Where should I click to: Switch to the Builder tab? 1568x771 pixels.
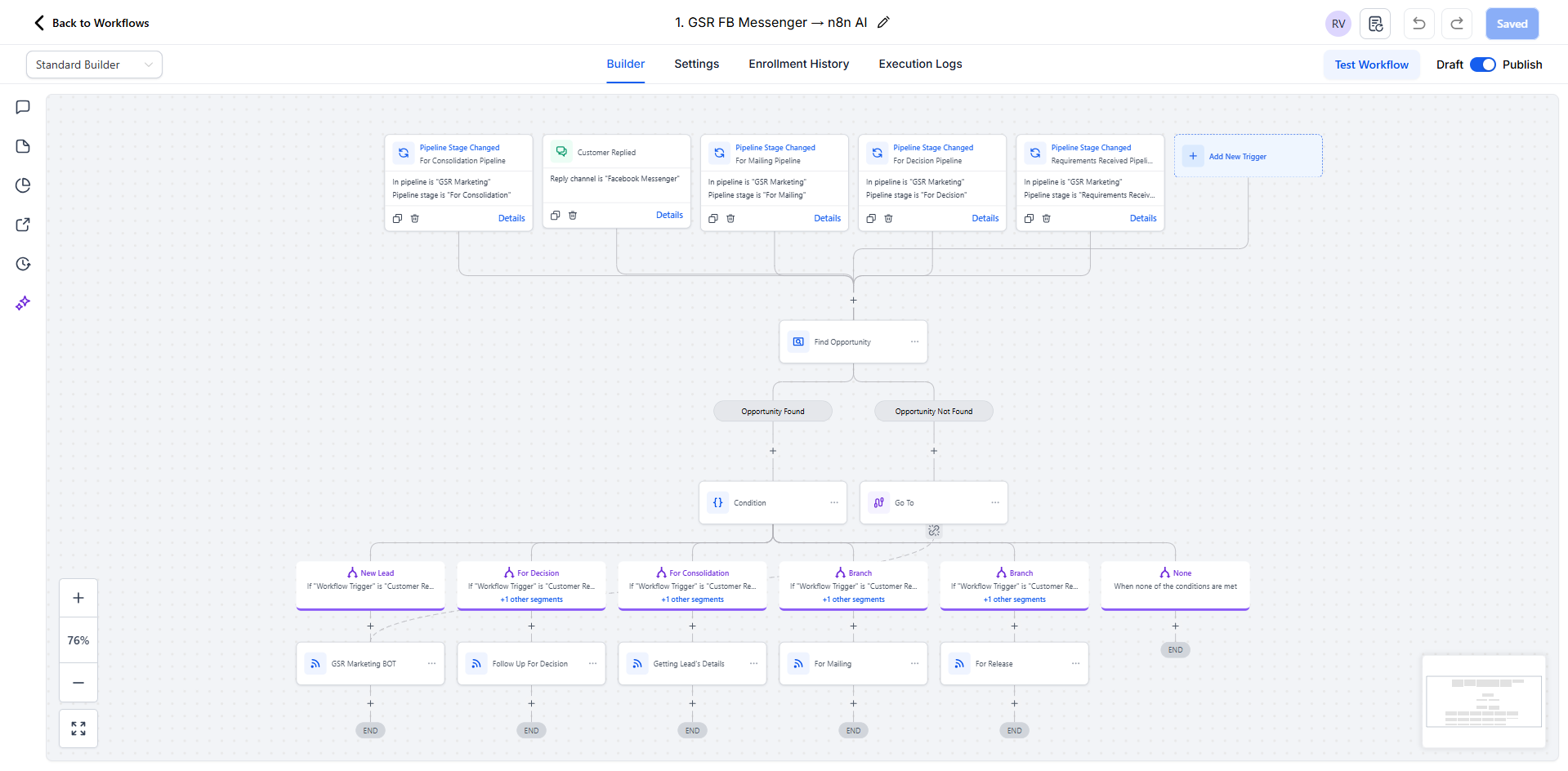click(626, 64)
